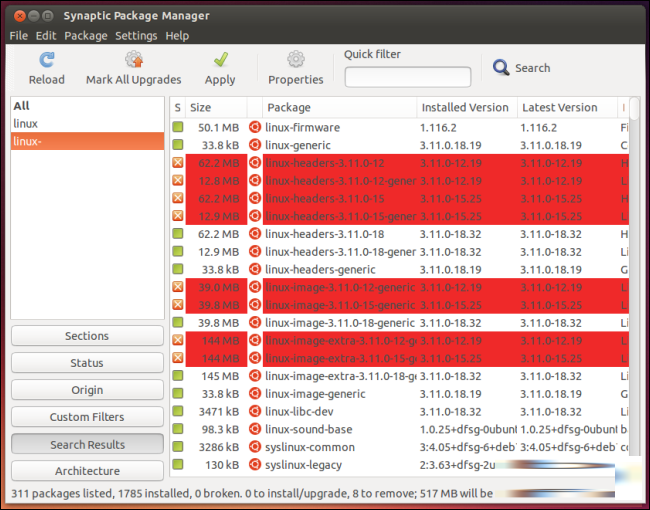Open the Settings menu

[x=136, y=36]
